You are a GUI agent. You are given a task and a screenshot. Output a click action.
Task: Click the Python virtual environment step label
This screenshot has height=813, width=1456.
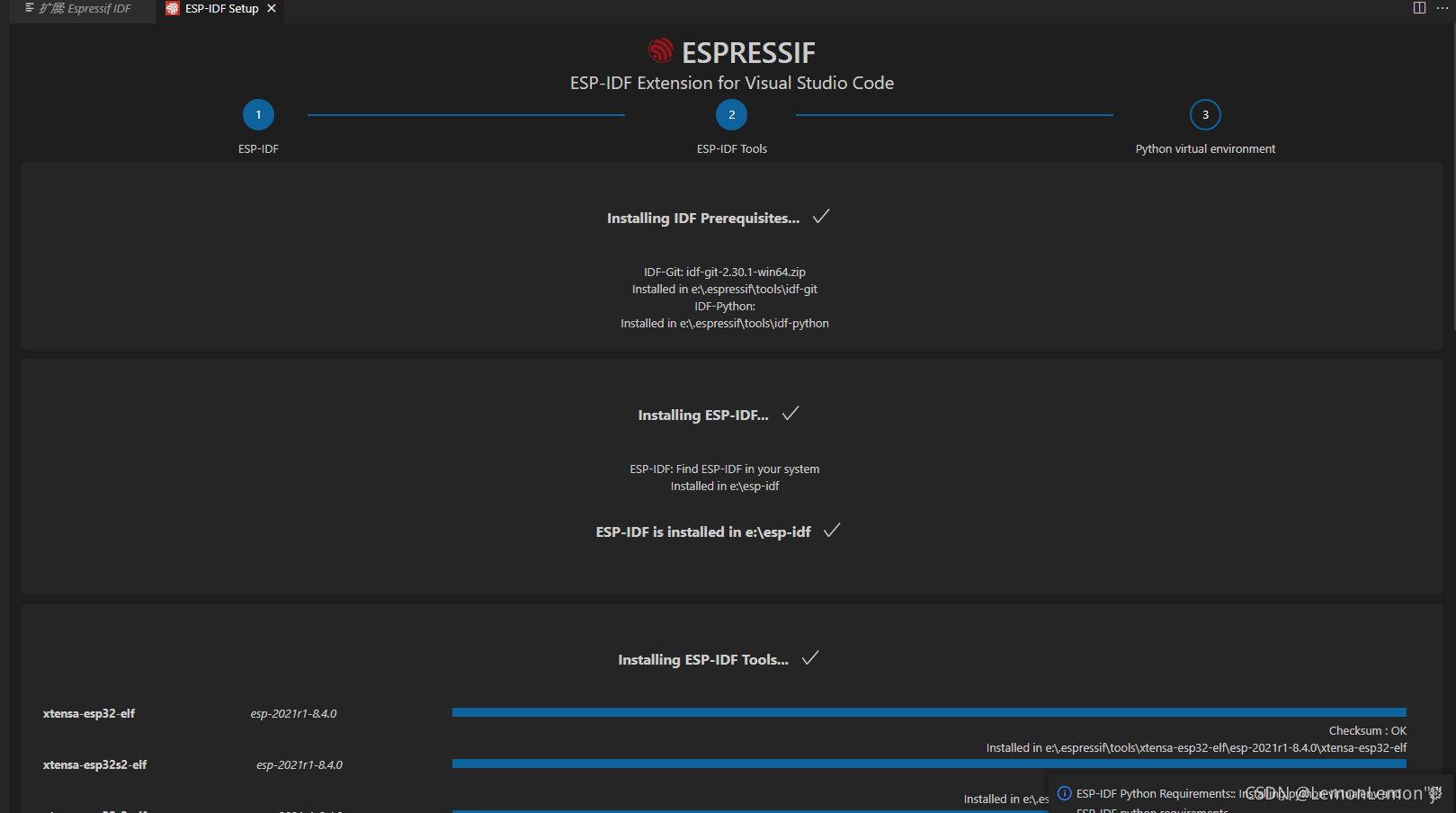pos(1205,149)
